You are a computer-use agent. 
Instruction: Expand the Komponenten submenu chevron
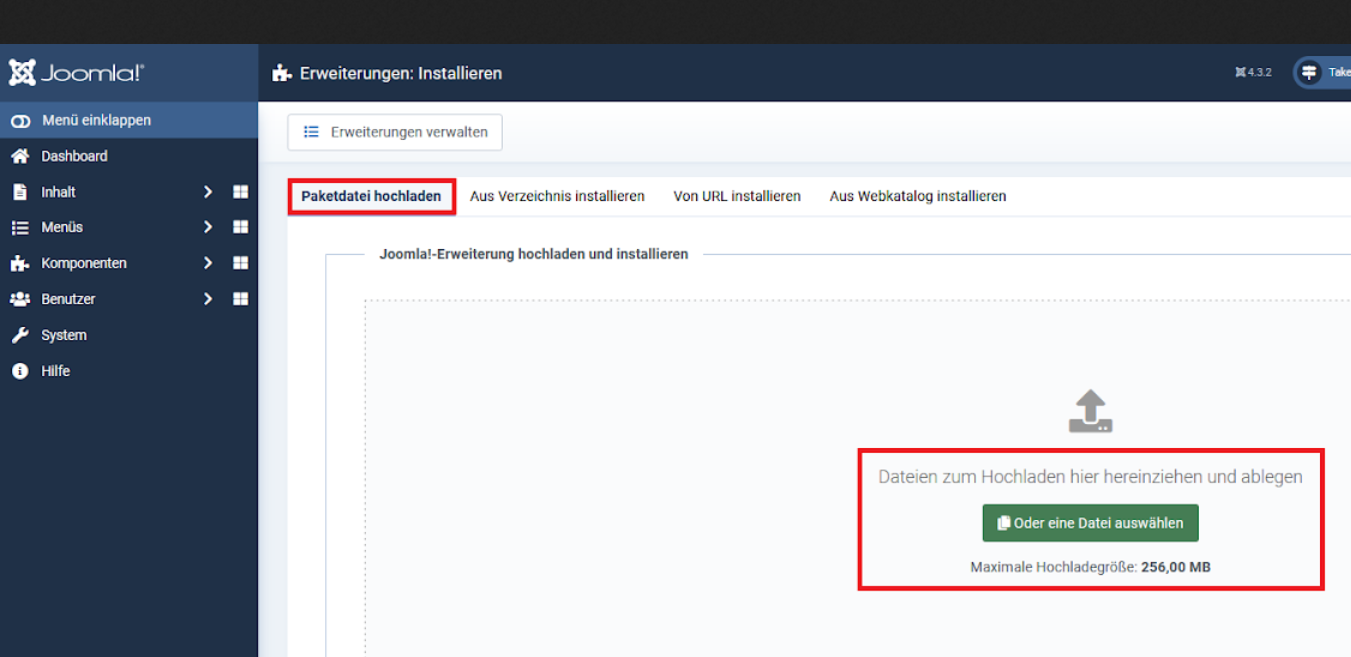click(208, 262)
